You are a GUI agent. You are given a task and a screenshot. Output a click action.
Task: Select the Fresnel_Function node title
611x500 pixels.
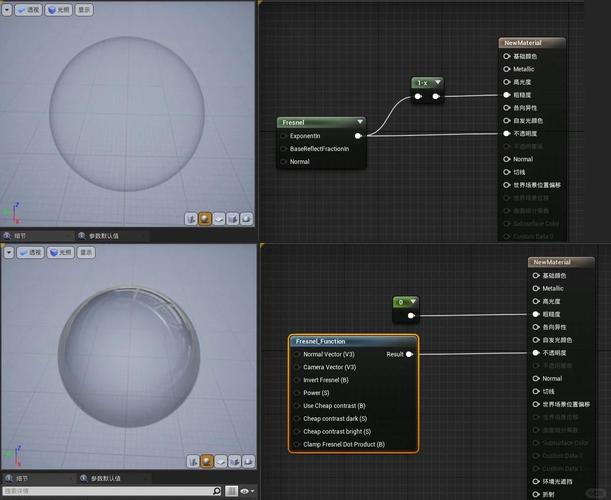pyautogui.click(x=320, y=341)
